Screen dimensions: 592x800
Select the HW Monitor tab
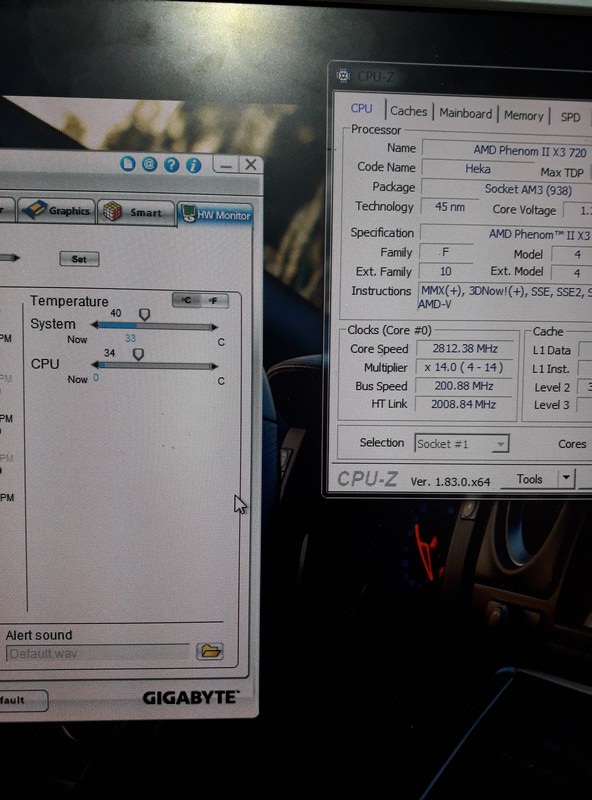(x=215, y=214)
